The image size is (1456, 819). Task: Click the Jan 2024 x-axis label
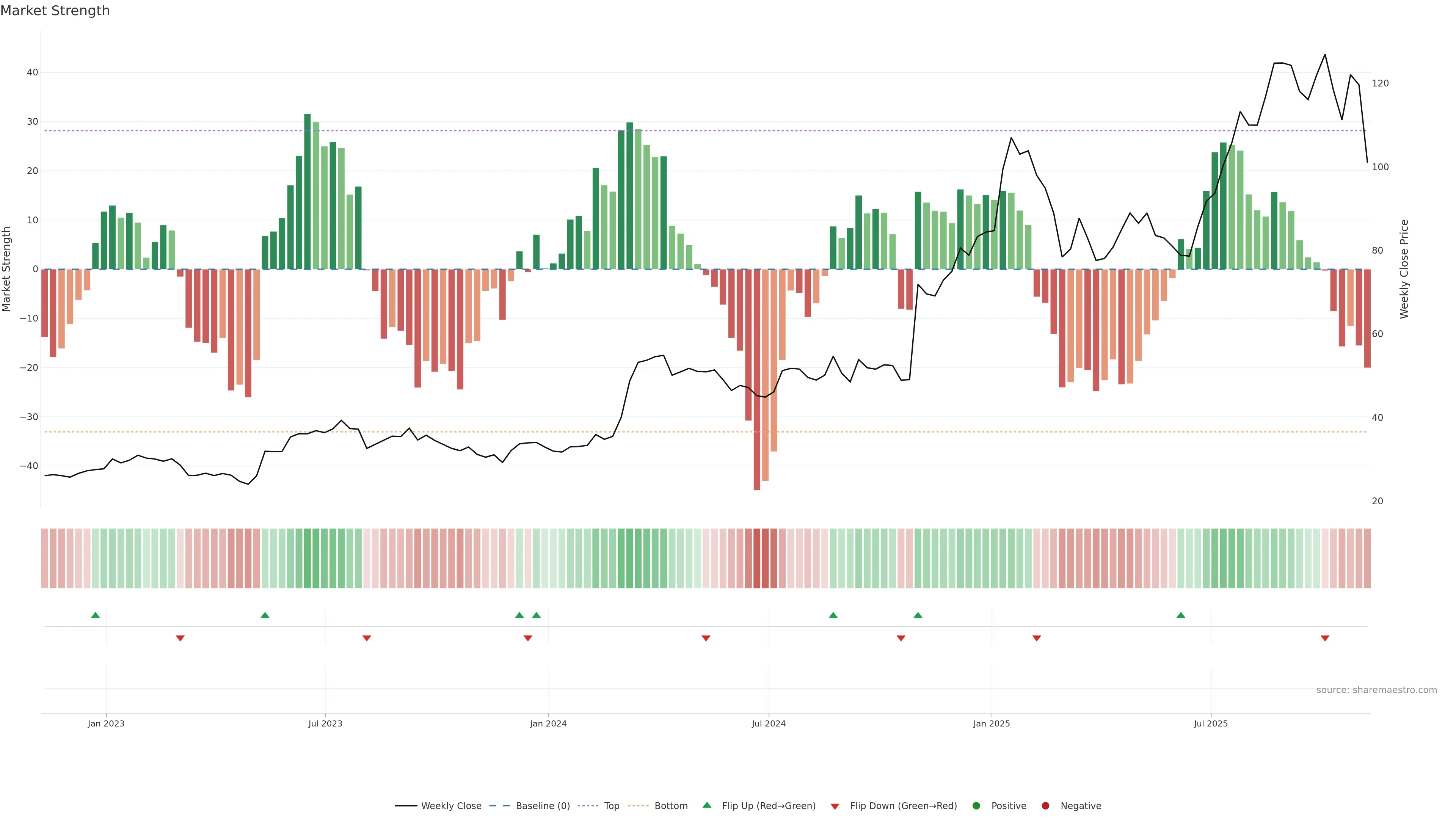pyautogui.click(x=548, y=723)
